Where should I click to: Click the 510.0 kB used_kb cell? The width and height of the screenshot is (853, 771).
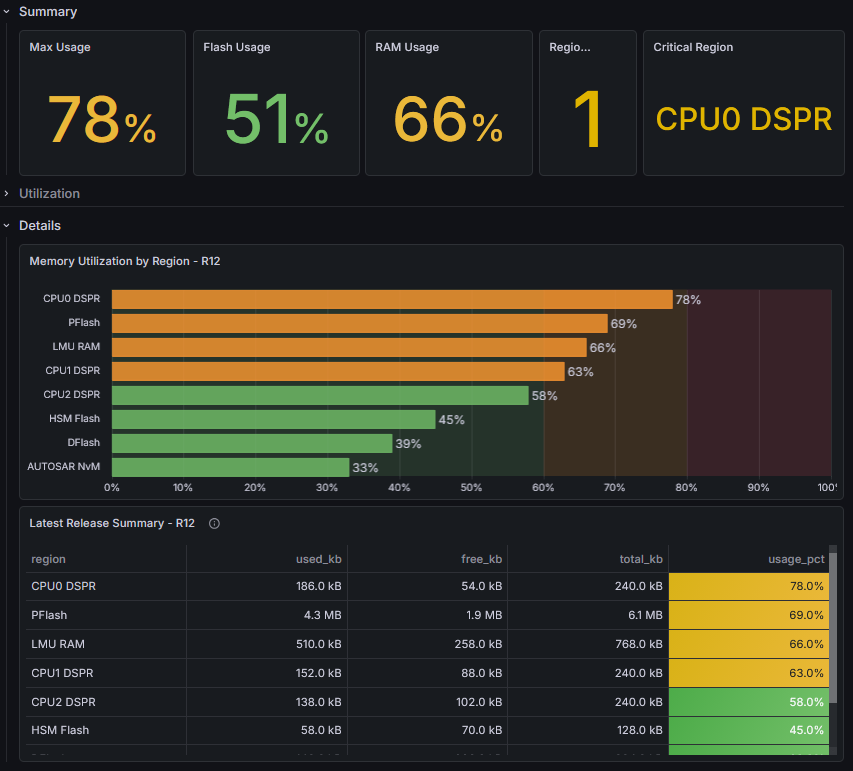[x=267, y=644]
